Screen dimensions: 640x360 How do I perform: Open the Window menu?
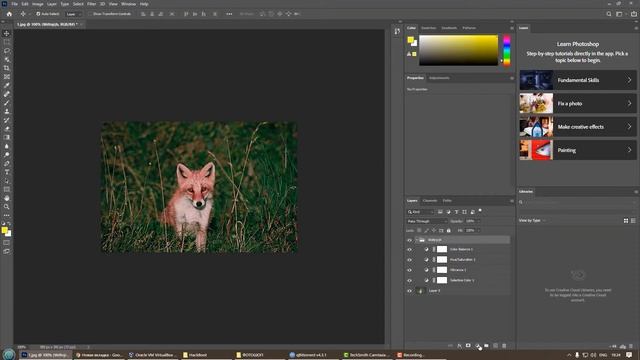[128, 4]
